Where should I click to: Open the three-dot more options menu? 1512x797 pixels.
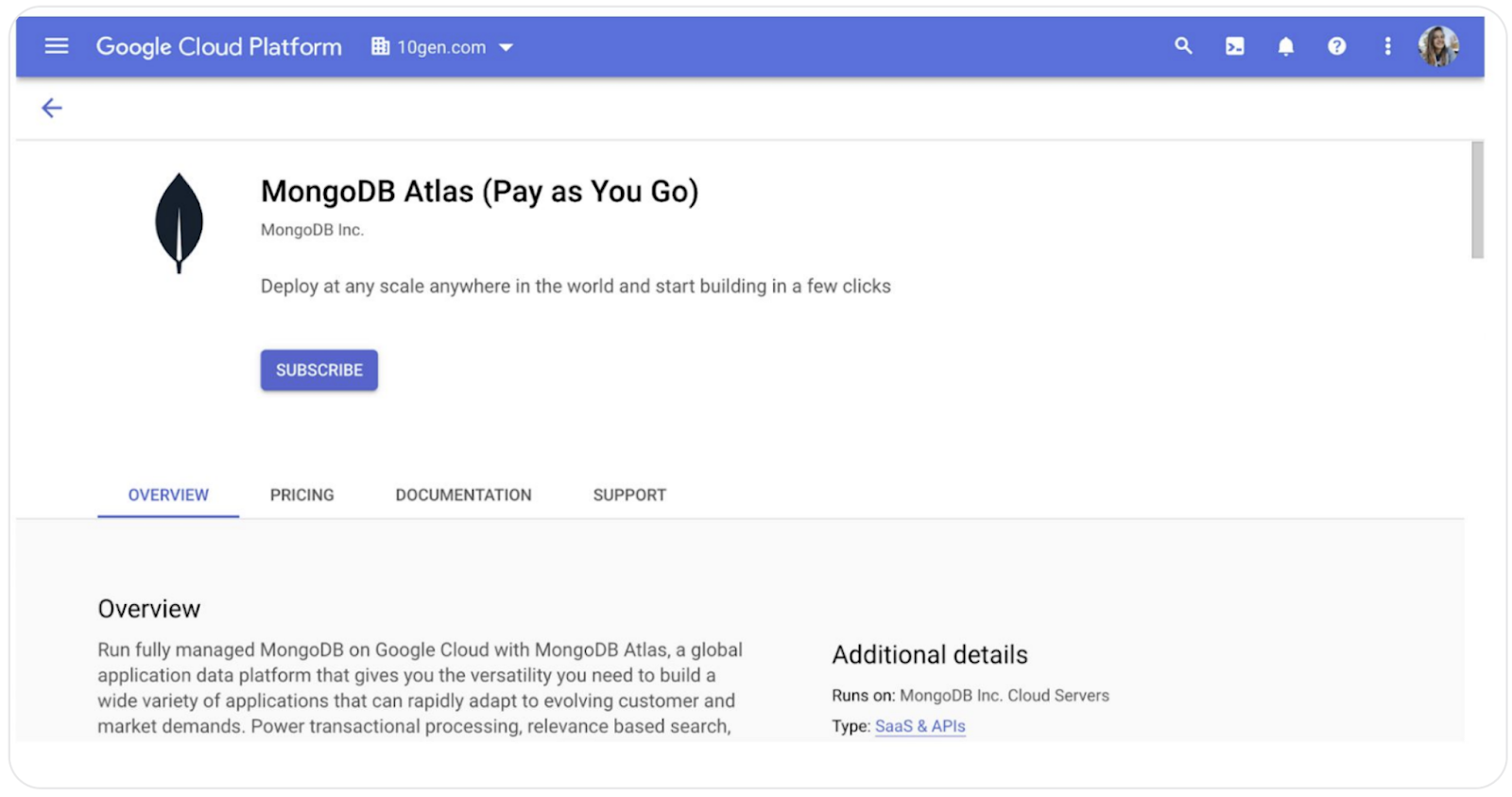[1387, 46]
